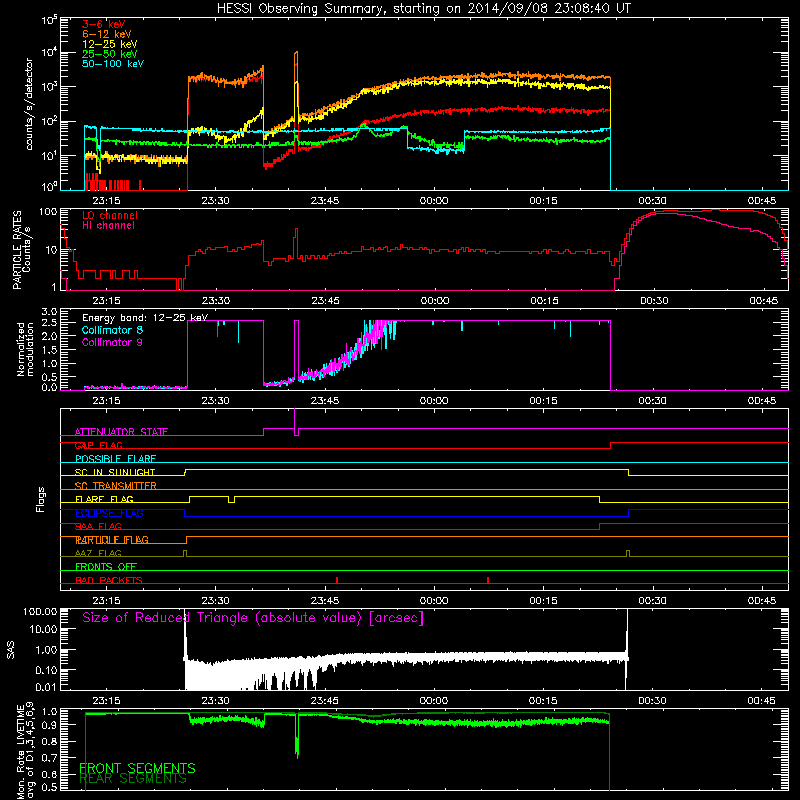Viewport: 800px width, 800px height.
Task: Click the SAS axis title
Action: click(10, 650)
